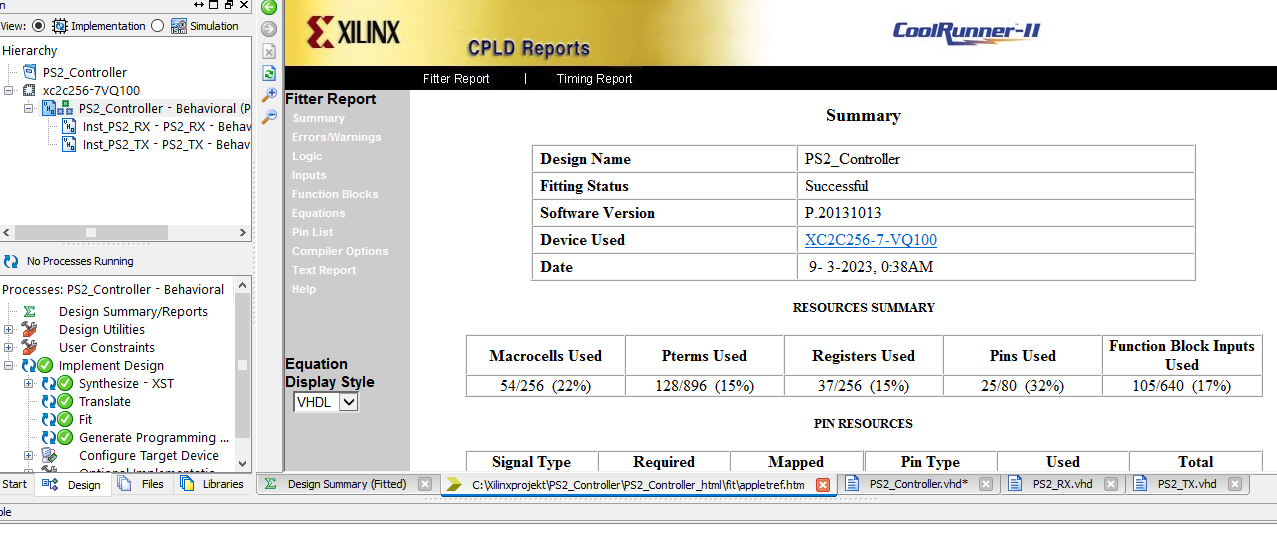Click the Hierarchy horizontal scrollbar thumb
1277x541 pixels.
(x=91, y=232)
